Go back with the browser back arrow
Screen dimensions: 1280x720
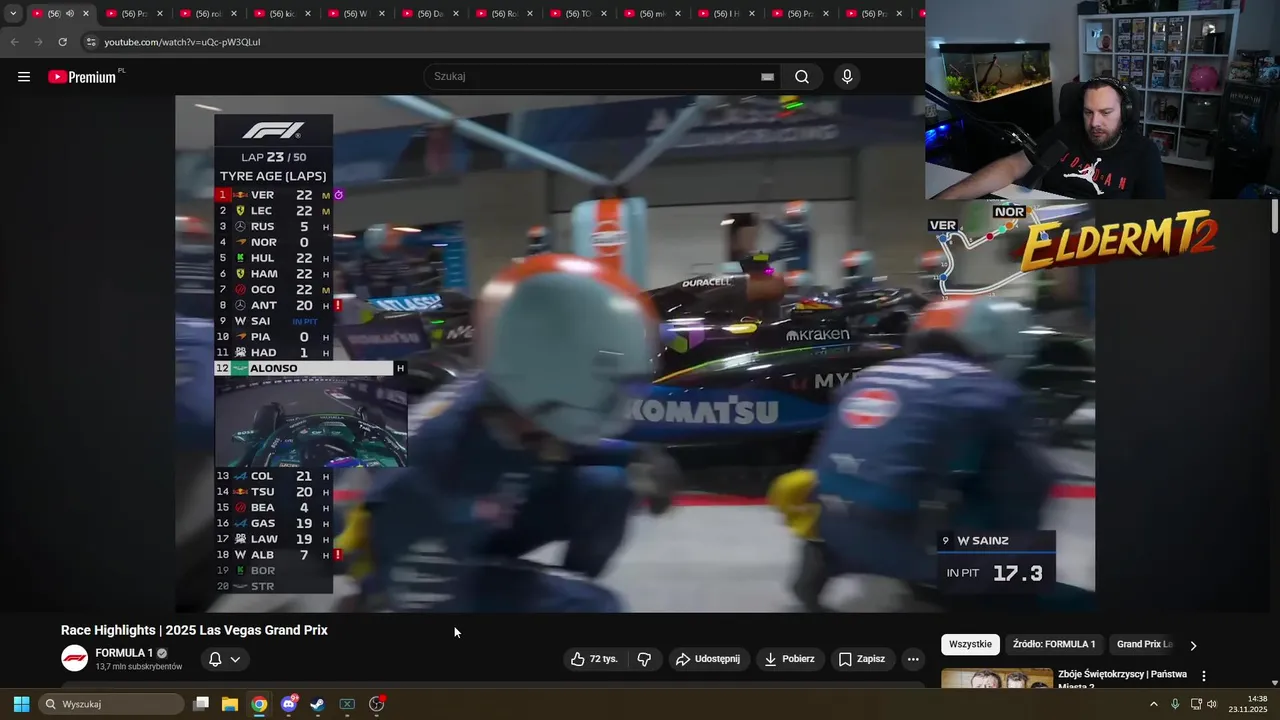[x=14, y=42]
